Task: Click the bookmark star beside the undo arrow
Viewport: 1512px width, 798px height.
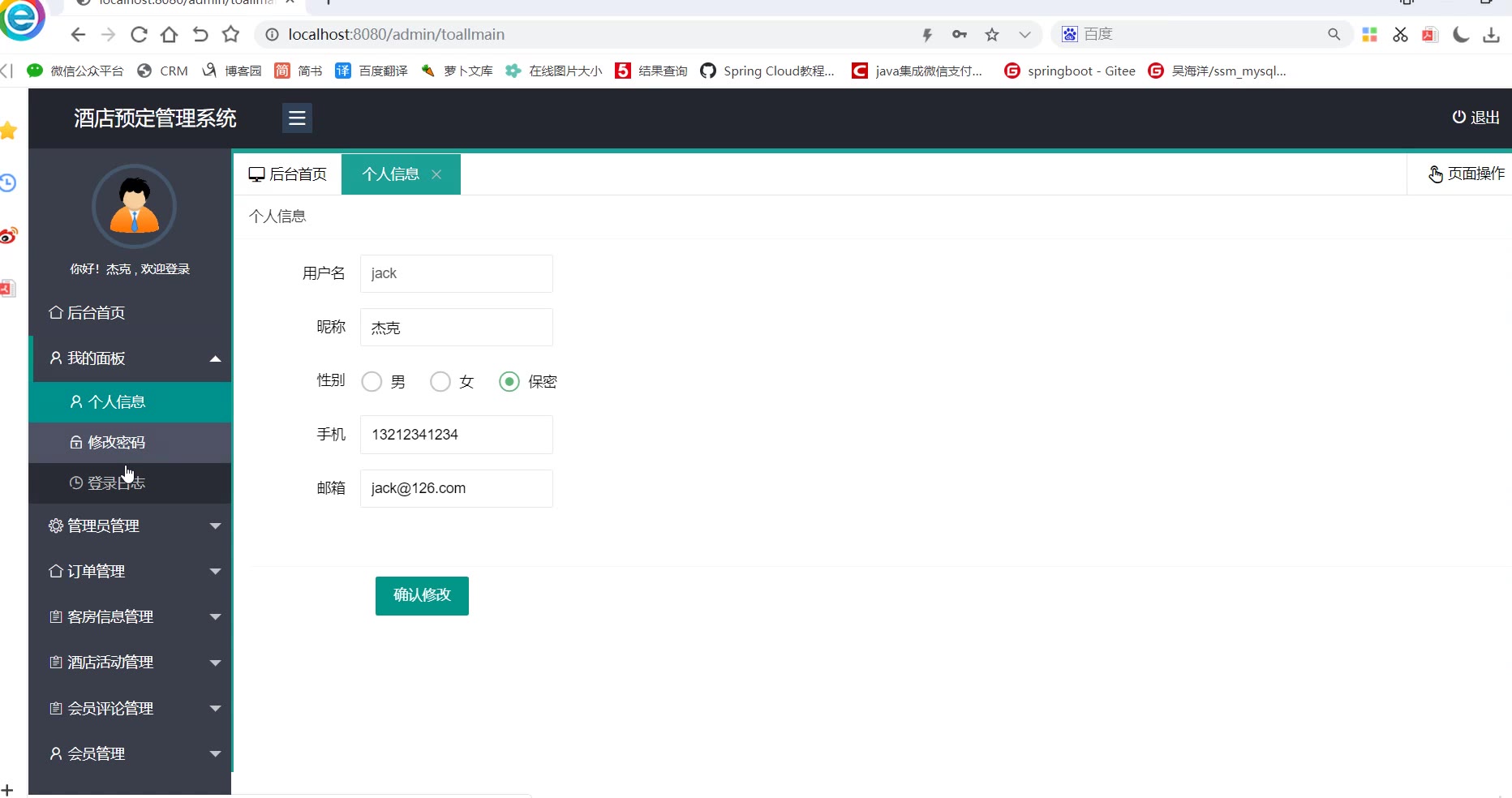Action: [x=231, y=34]
